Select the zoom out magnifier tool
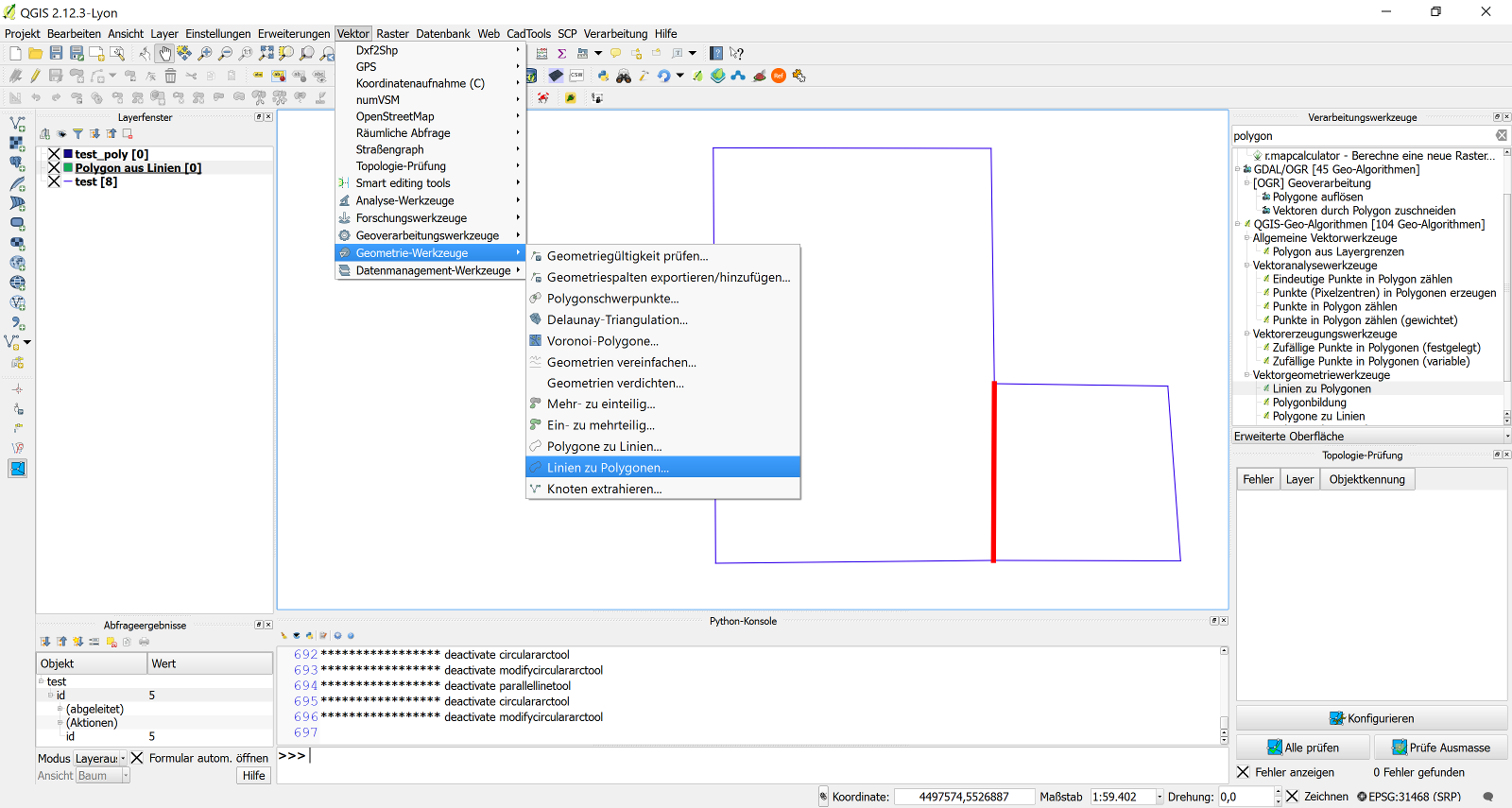Screen dimensions: 1512x808 click(225, 54)
